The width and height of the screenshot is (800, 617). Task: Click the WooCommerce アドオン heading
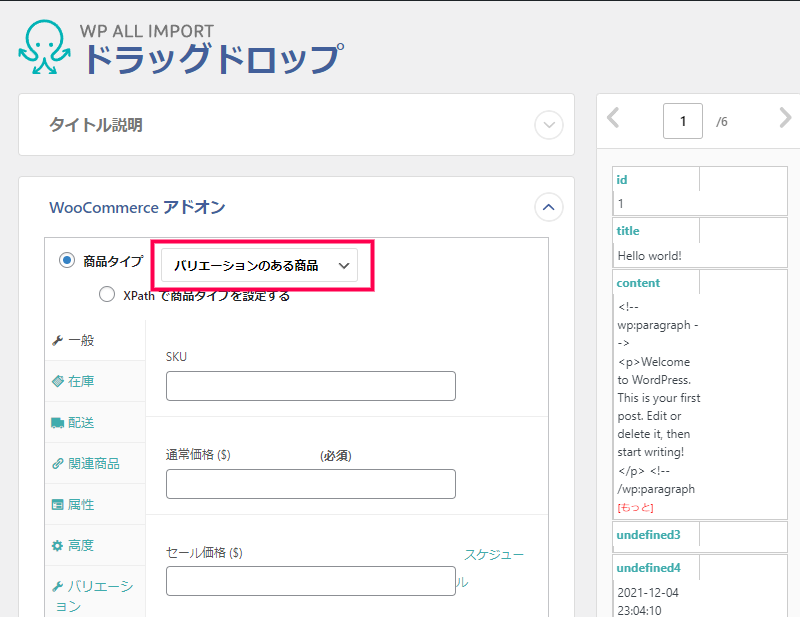pos(137,208)
